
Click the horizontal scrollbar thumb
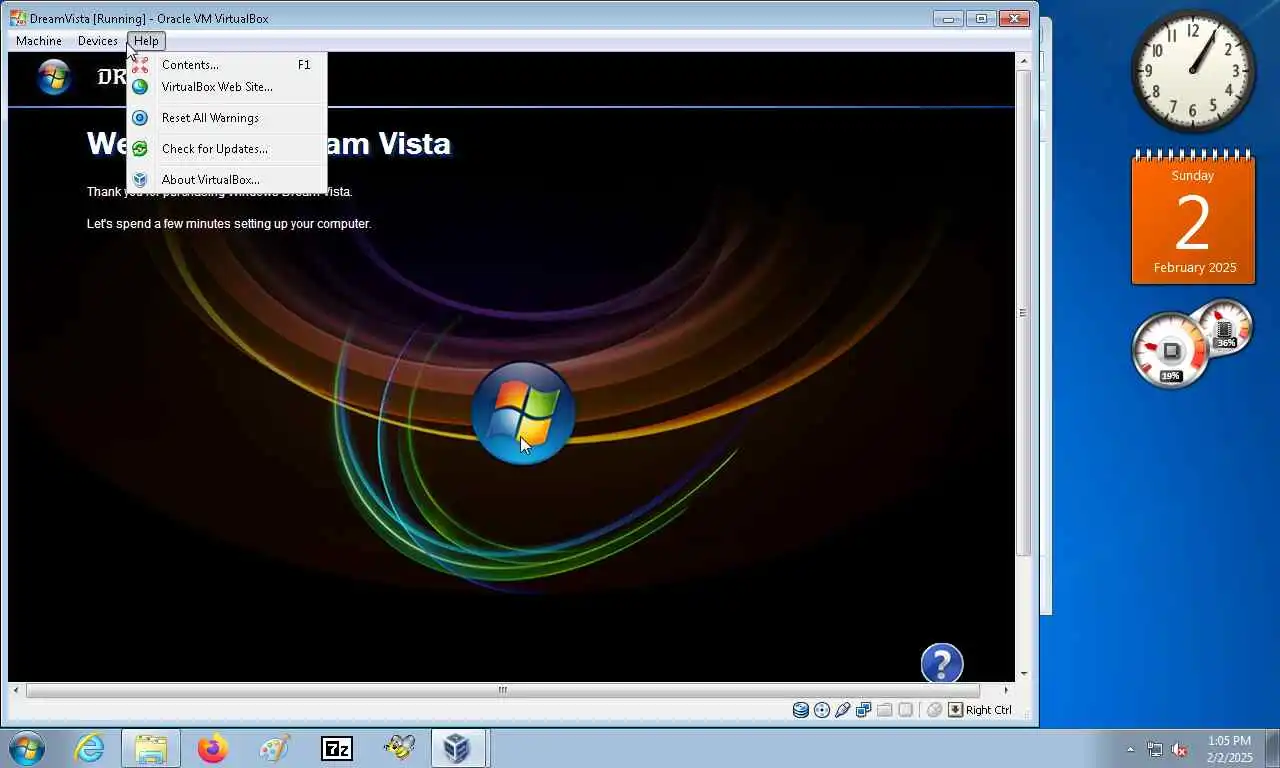[503, 690]
